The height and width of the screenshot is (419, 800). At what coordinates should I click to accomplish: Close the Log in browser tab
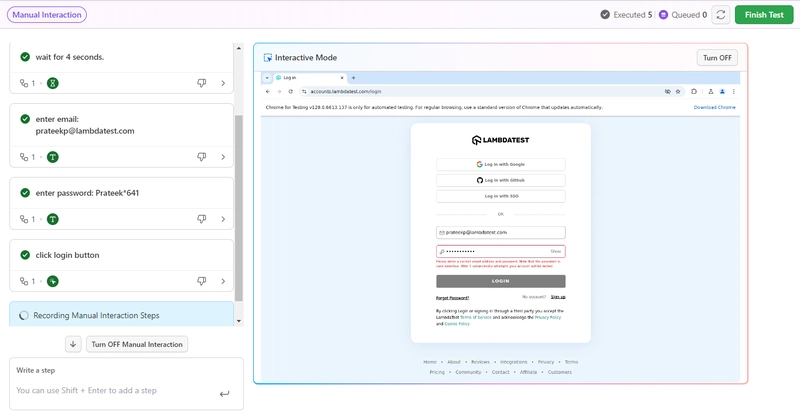coord(342,78)
